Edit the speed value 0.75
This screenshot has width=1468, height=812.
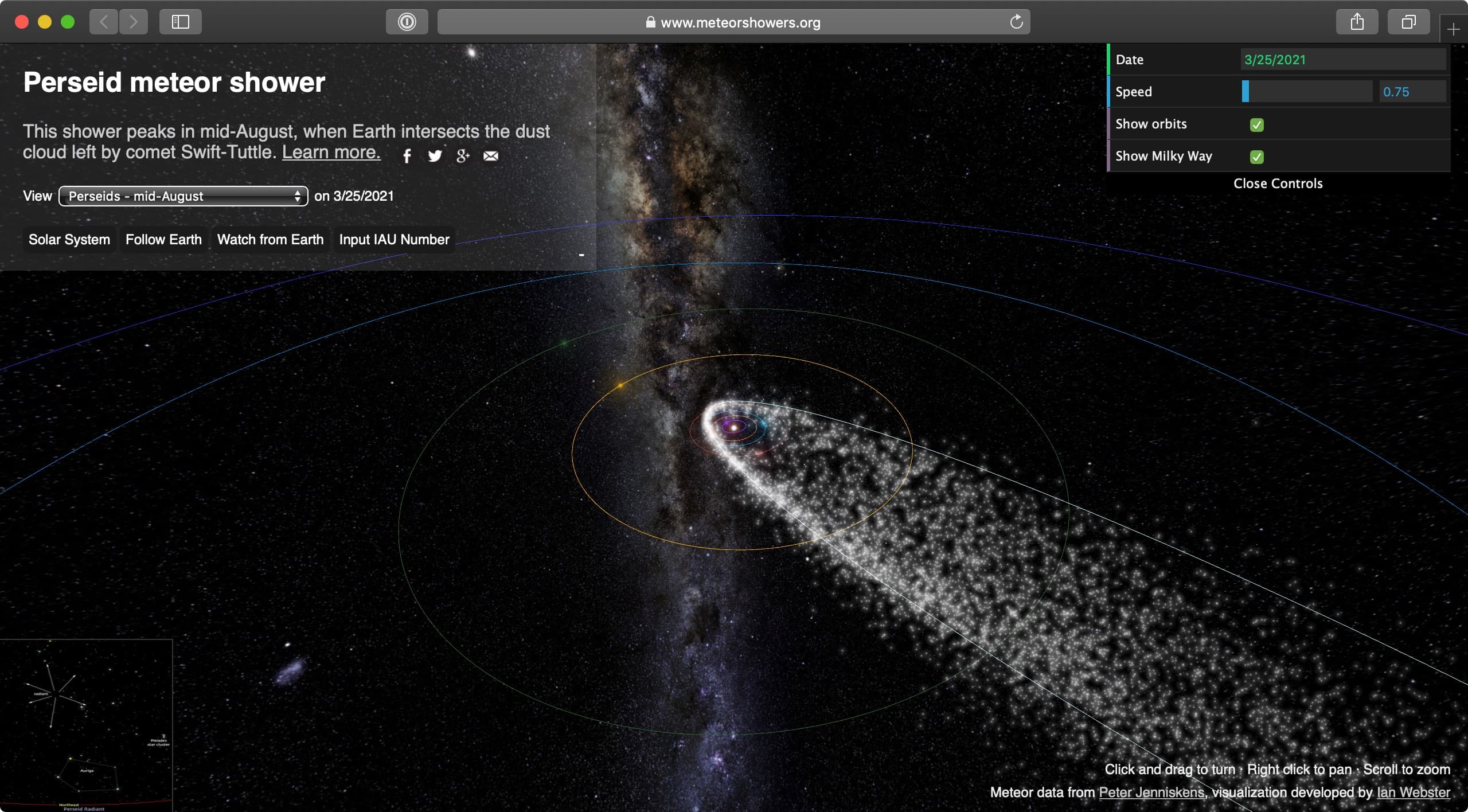pyautogui.click(x=1412, y=92)
